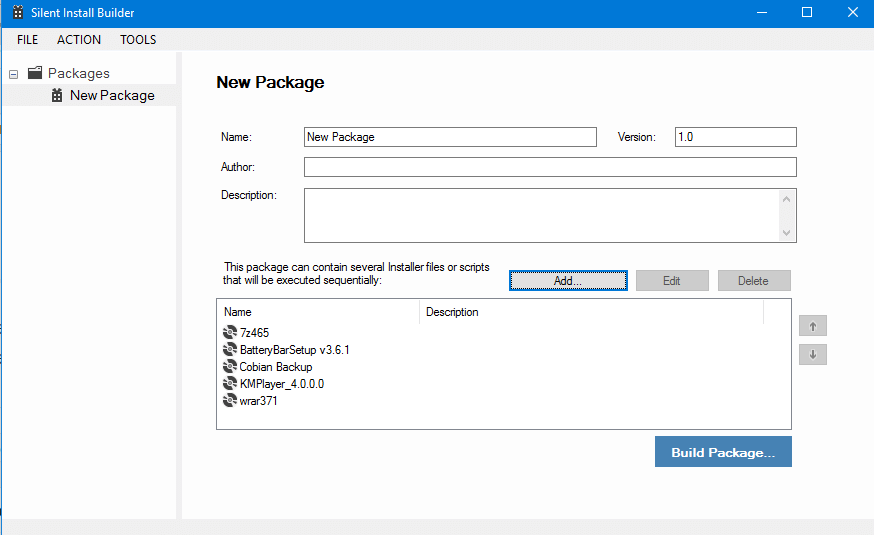Screen dimensions: 874x535
Task: Select the 7z465 list entry
Action: coord(254,333)
